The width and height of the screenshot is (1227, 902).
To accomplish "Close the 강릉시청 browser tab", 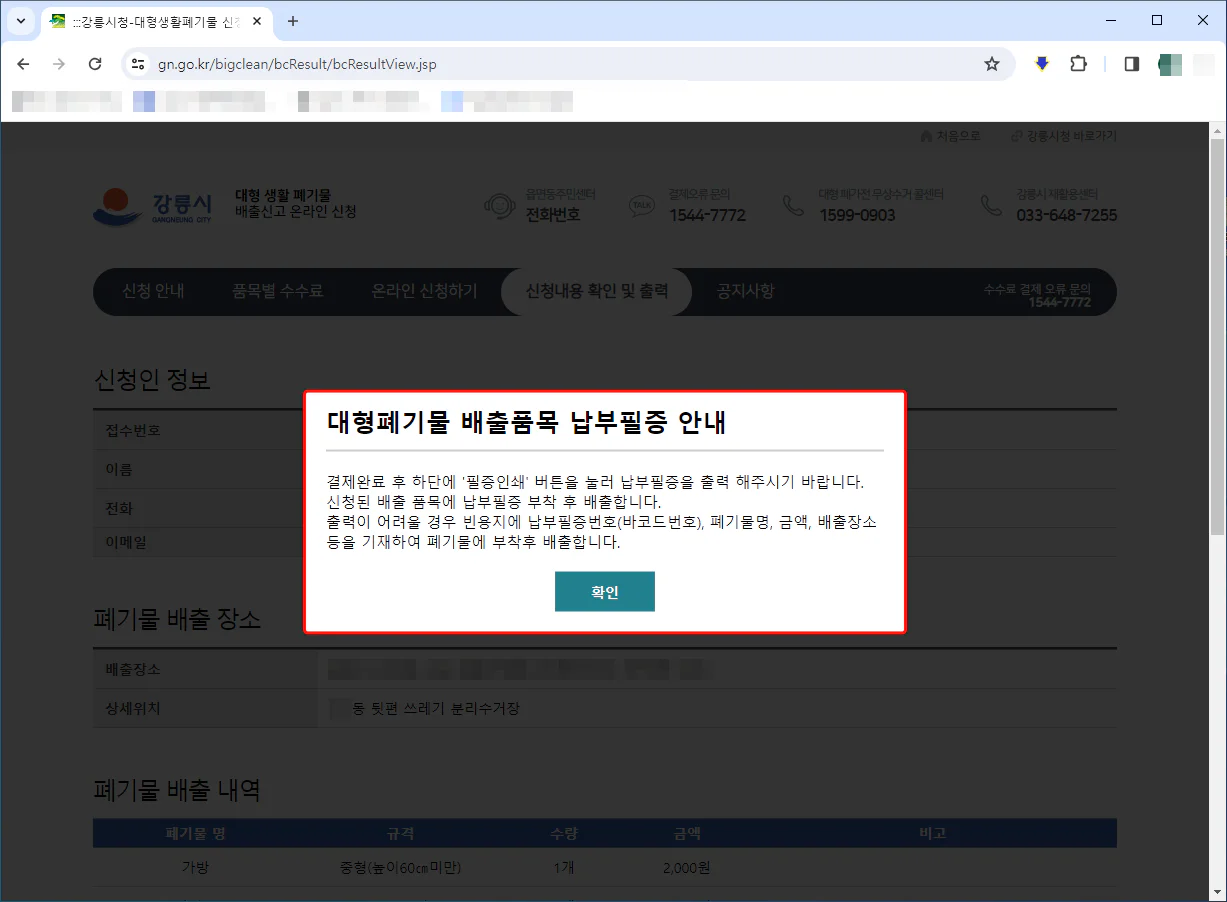I will [x=257, y=21].
